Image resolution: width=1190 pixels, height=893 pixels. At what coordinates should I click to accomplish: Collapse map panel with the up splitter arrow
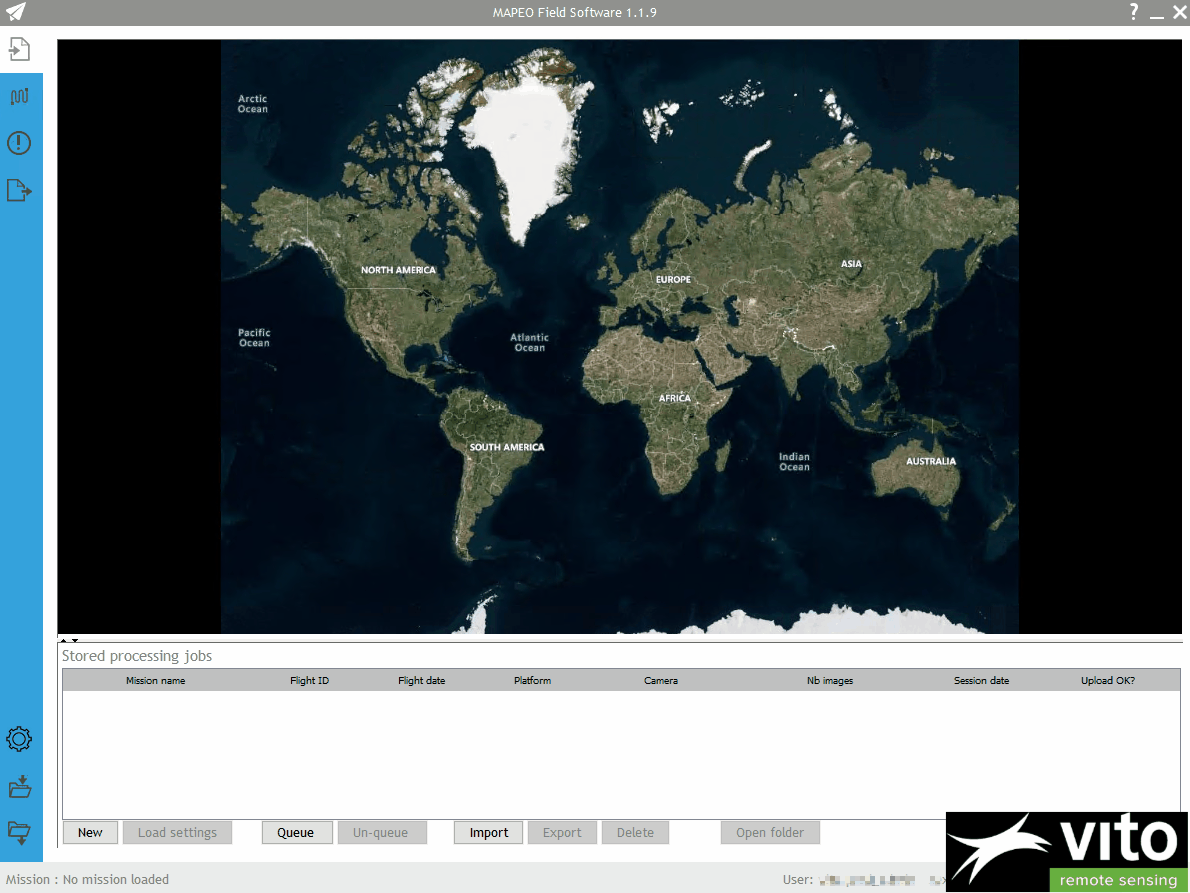coord(64,640)
